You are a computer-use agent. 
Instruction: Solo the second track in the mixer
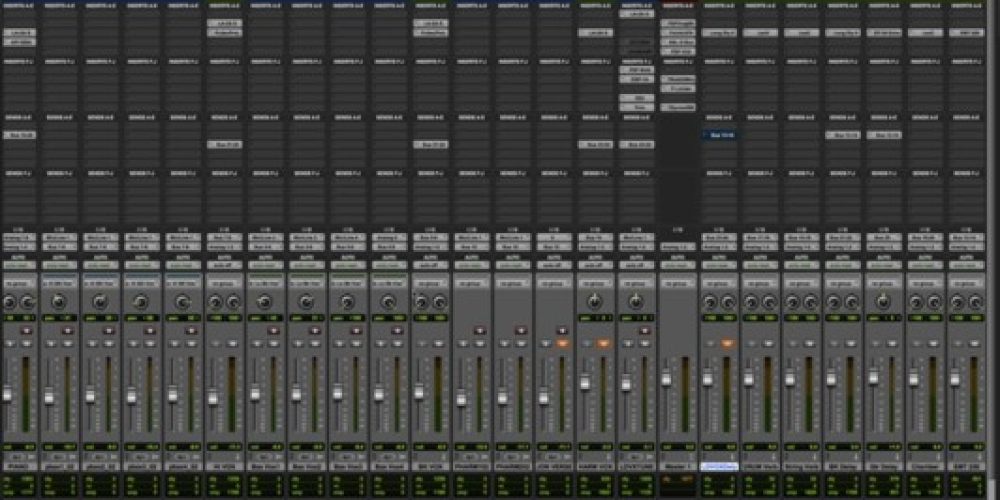(x=50, y=343)
